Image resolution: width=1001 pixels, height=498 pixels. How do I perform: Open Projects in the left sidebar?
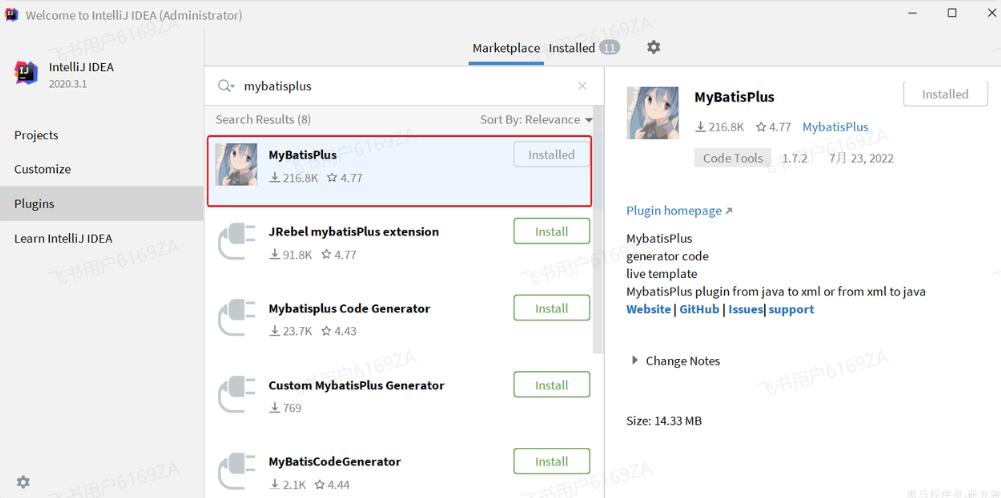tap(36, 135)
